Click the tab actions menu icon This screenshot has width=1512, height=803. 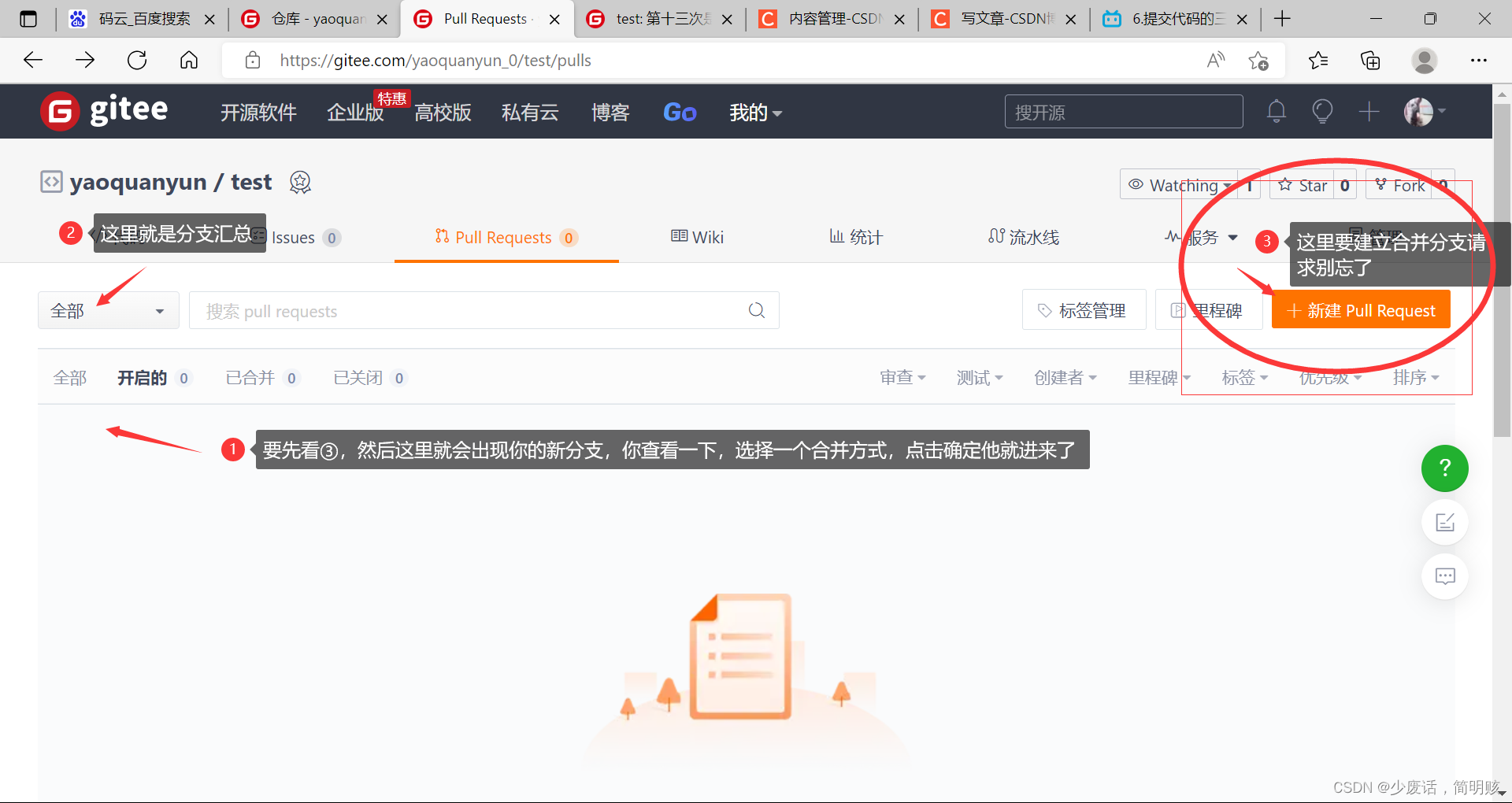pyautogui.click(x=28, y=19)
